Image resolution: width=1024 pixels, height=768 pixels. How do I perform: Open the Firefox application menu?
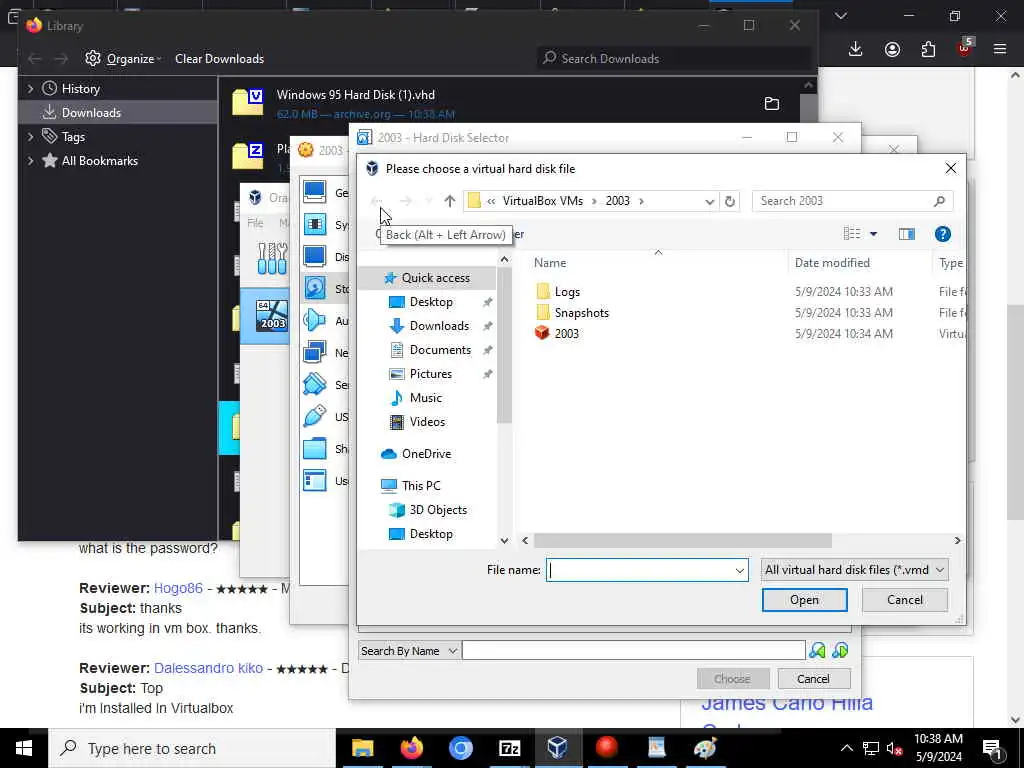click(x=1000, y=49)
